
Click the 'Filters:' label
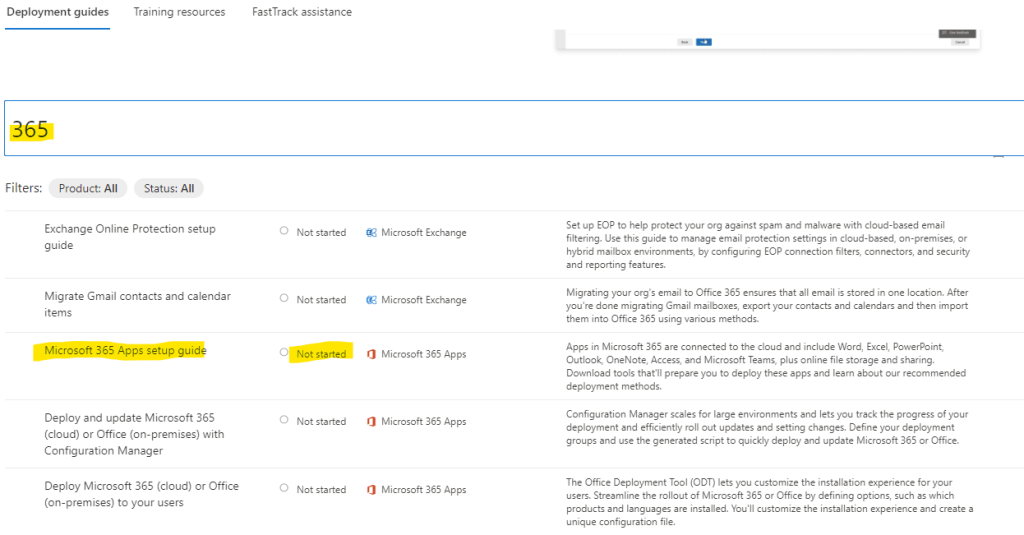tap(24, 188)
